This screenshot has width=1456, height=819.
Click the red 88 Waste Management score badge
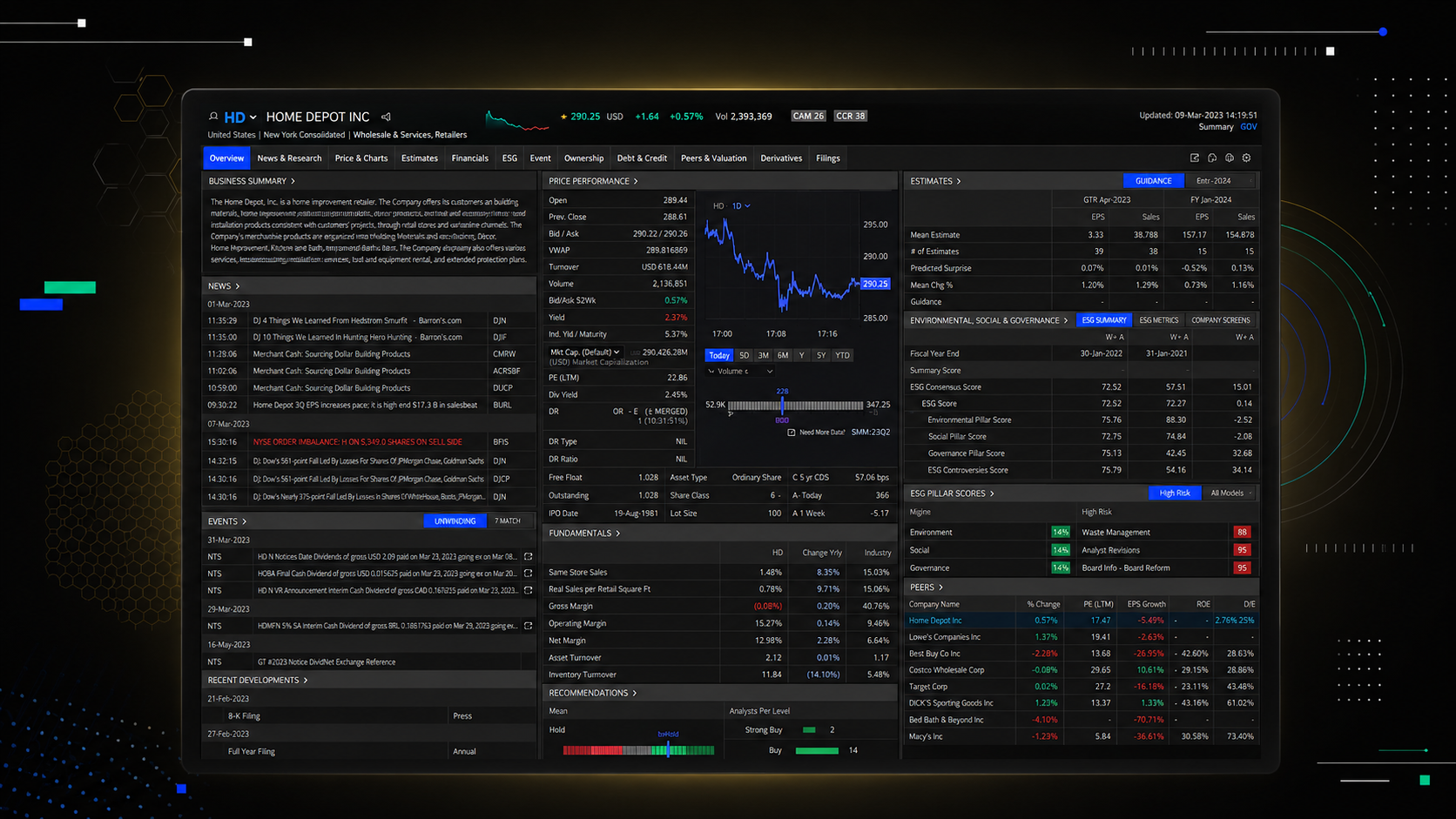pos(1242,532)
